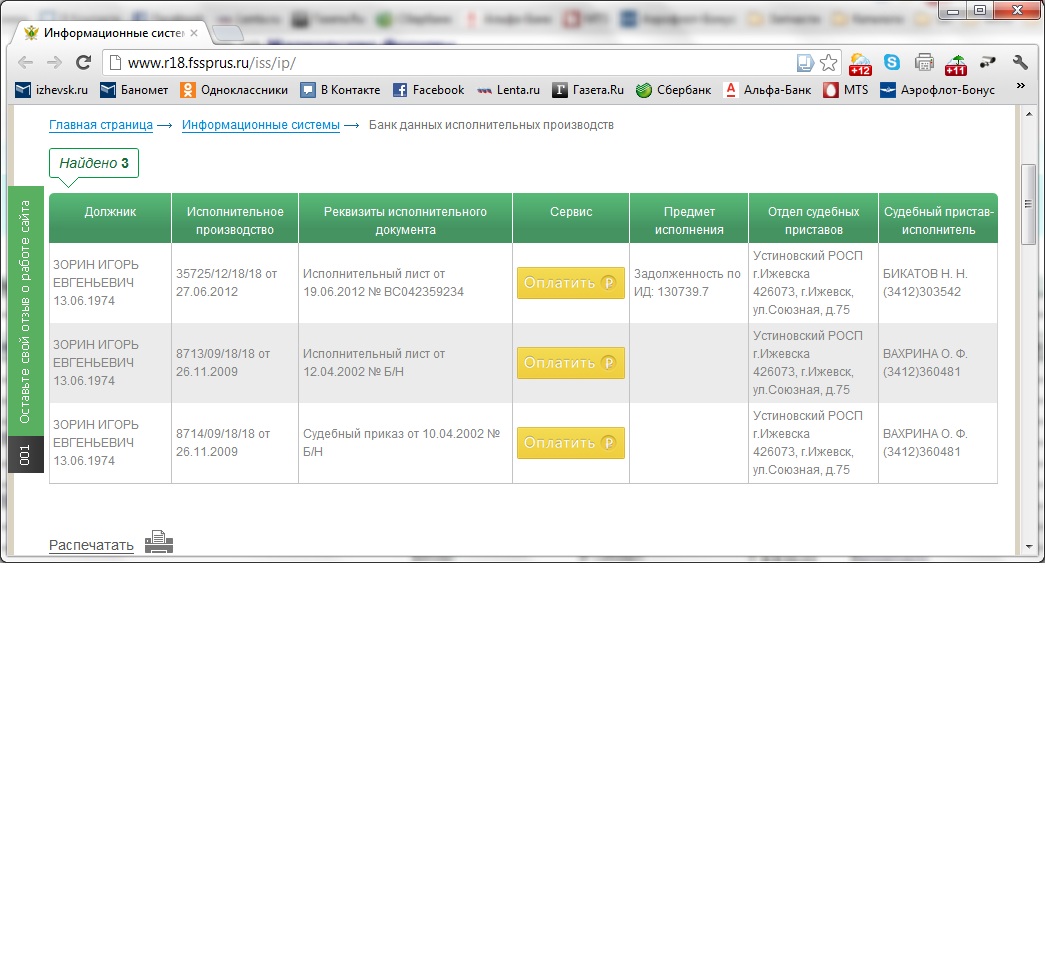Open the Skype extension icon
Image resolution: width=1045 pixels, height=980 pixels.
892,62
